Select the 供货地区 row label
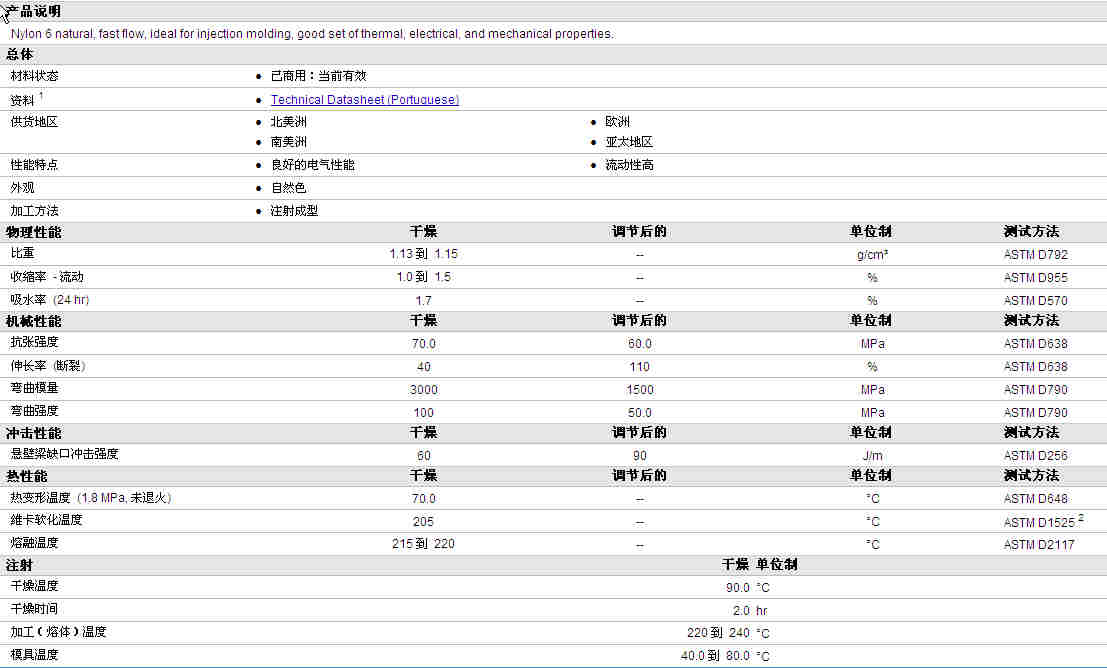Screen dimensions: 1107x668 34,121
